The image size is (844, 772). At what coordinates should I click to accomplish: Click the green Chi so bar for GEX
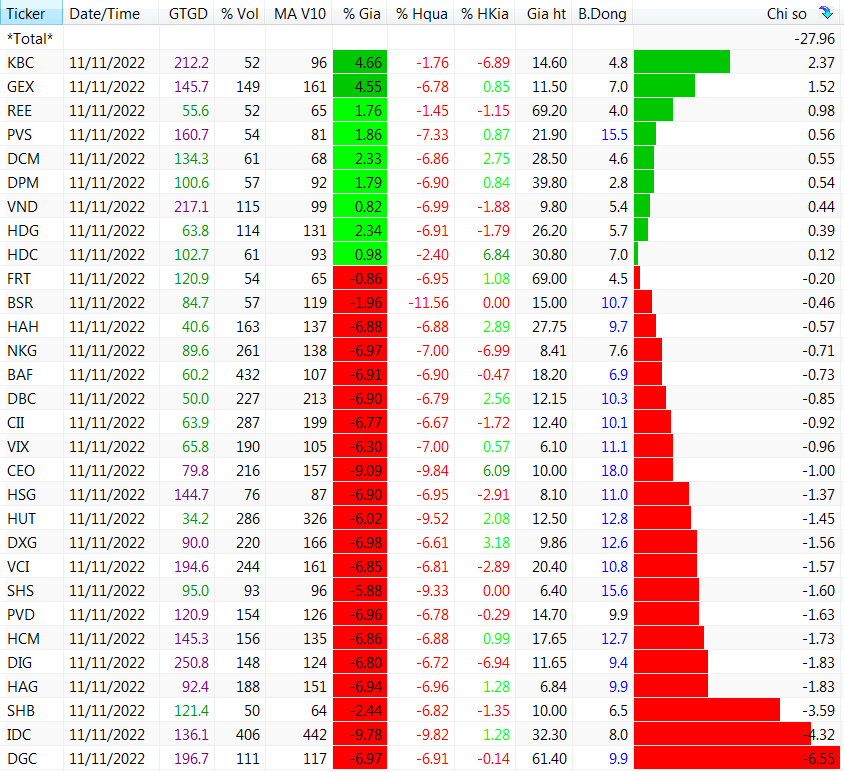[664, 87]
